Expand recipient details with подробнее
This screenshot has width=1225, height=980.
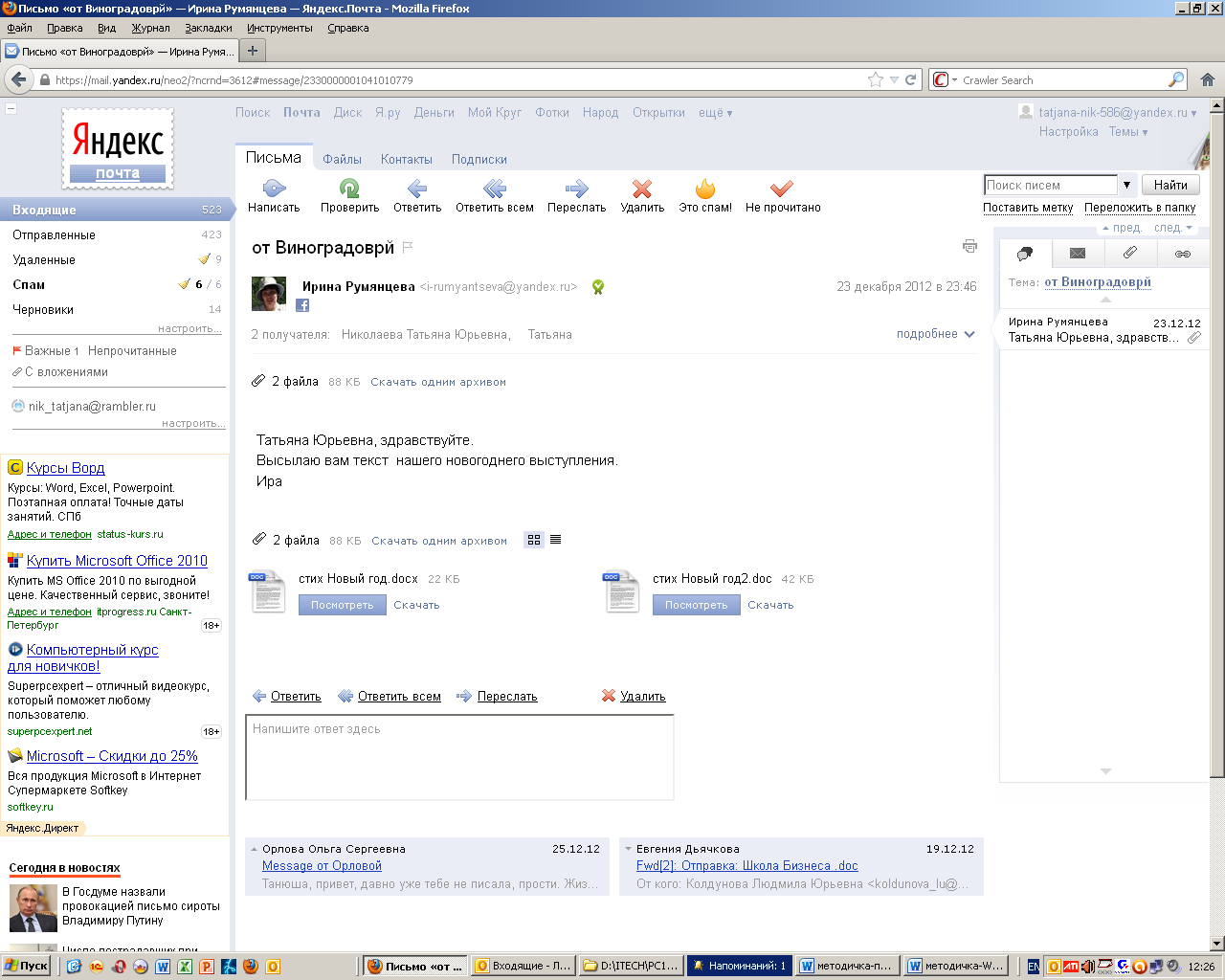935,334
